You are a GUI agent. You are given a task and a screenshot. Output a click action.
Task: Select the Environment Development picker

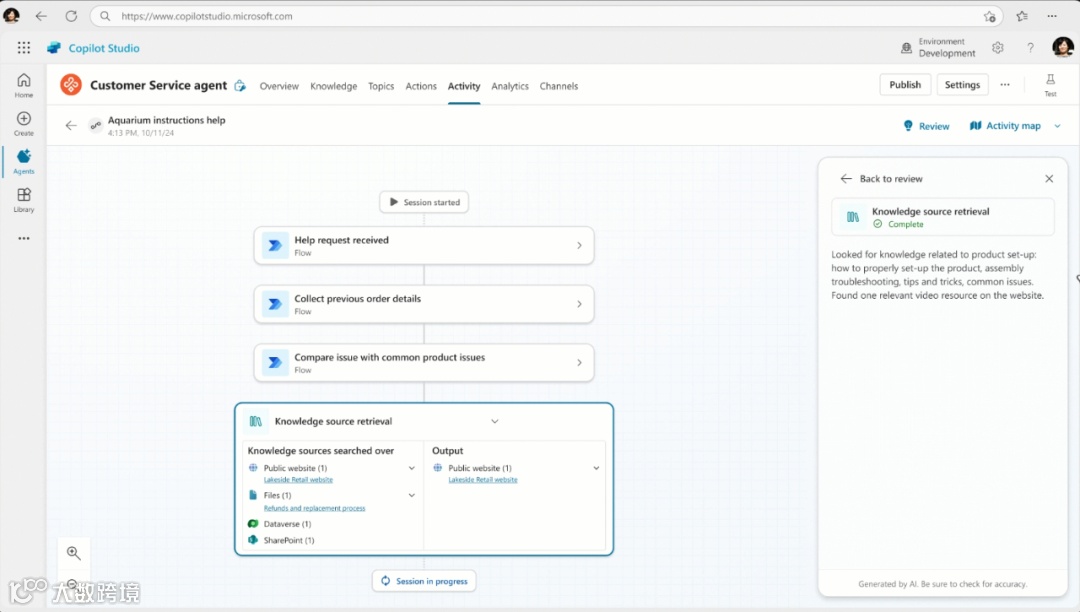coord(938,48)
